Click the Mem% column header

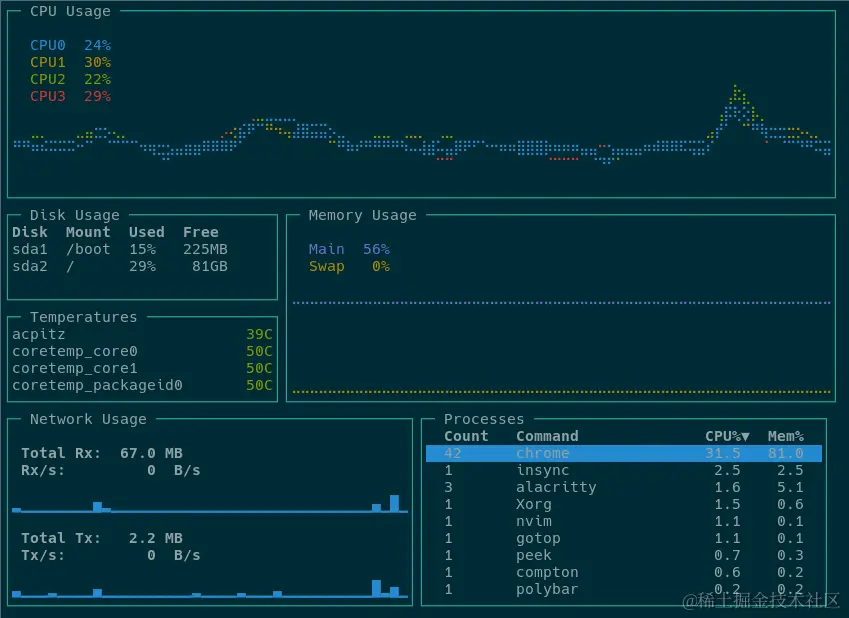coord(786,437)
